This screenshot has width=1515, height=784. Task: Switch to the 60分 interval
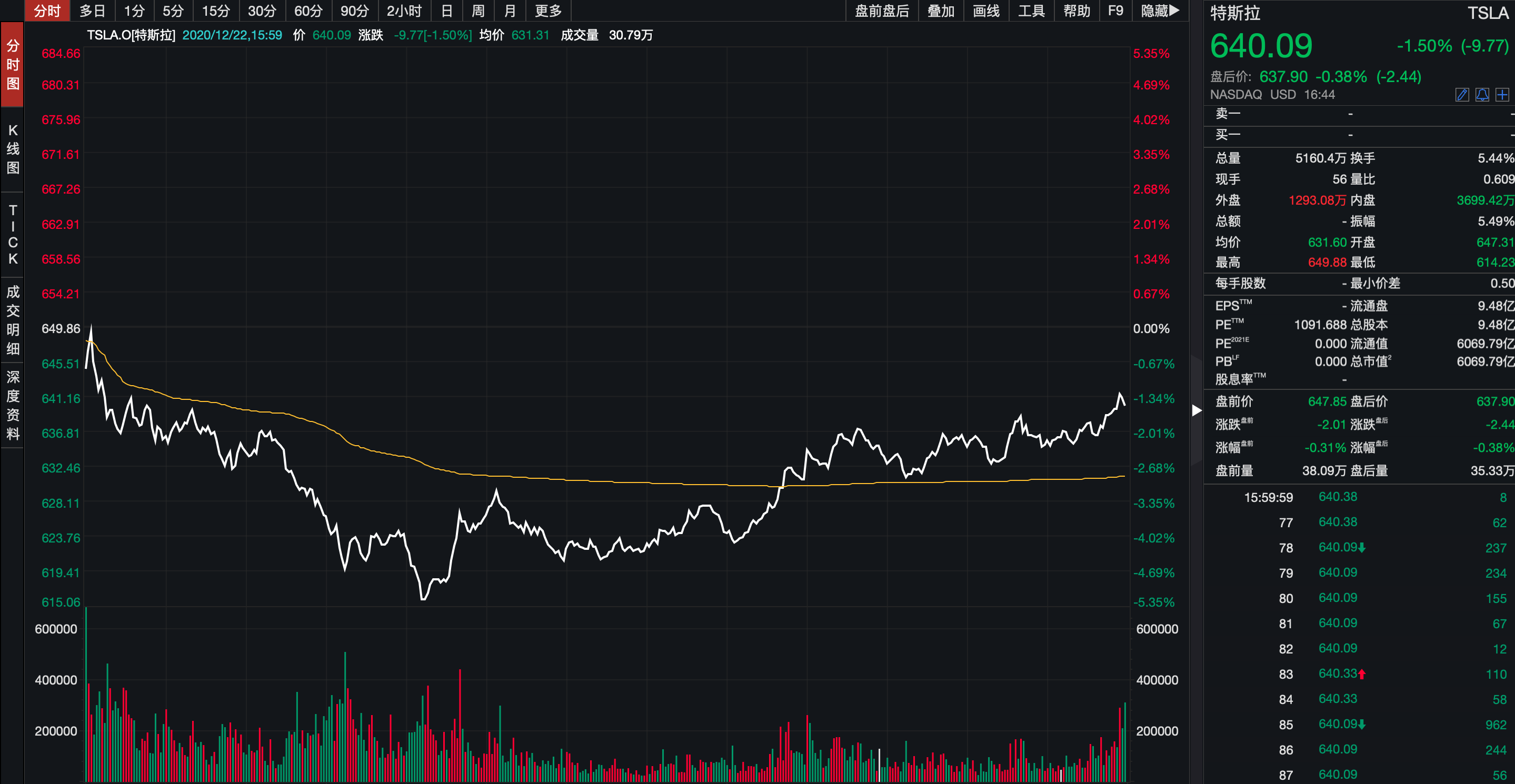[308, 11]
